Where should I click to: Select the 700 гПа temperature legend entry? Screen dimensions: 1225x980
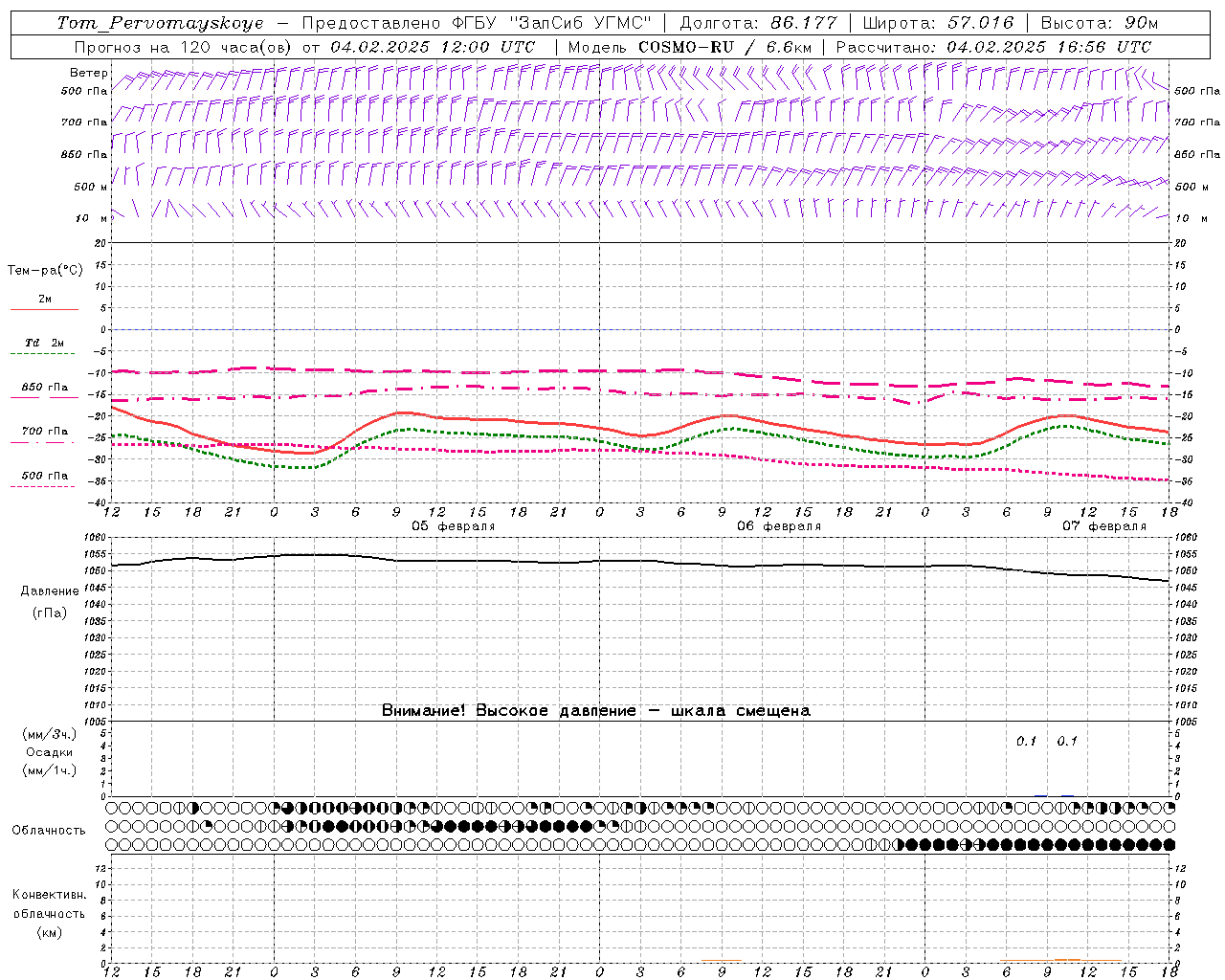pos(44,432)
